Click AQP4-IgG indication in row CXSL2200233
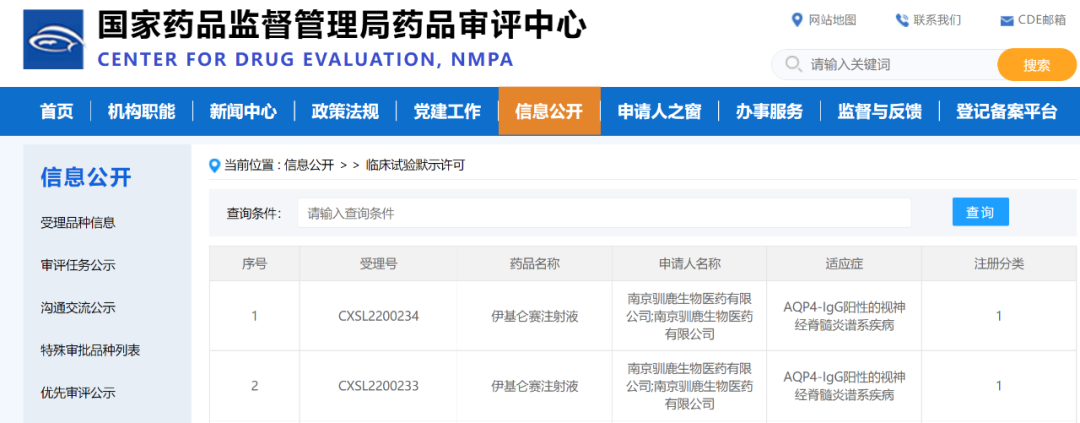The width and height of the screenshot is (1080, 423). 844,386
